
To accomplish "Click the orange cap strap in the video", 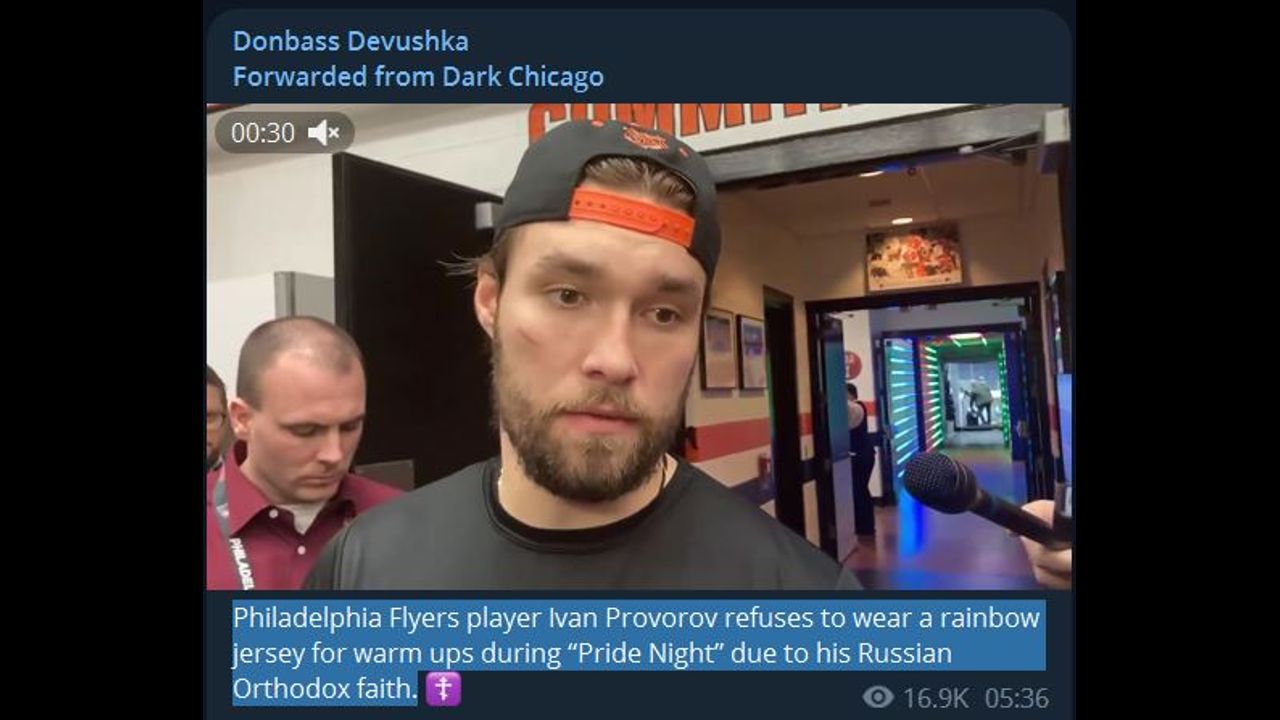I will (632, 216).
